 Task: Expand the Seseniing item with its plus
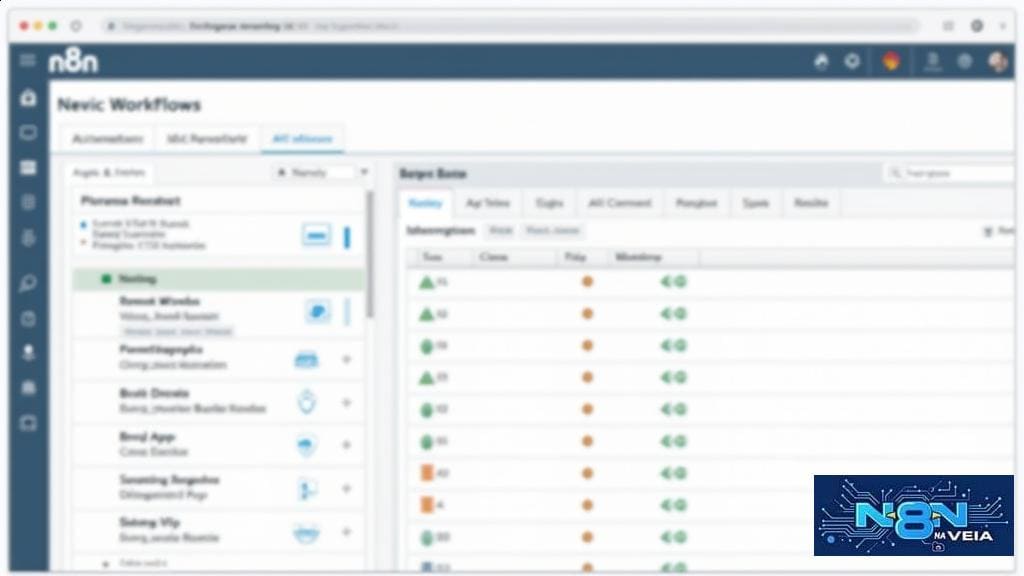coord(347,488)
